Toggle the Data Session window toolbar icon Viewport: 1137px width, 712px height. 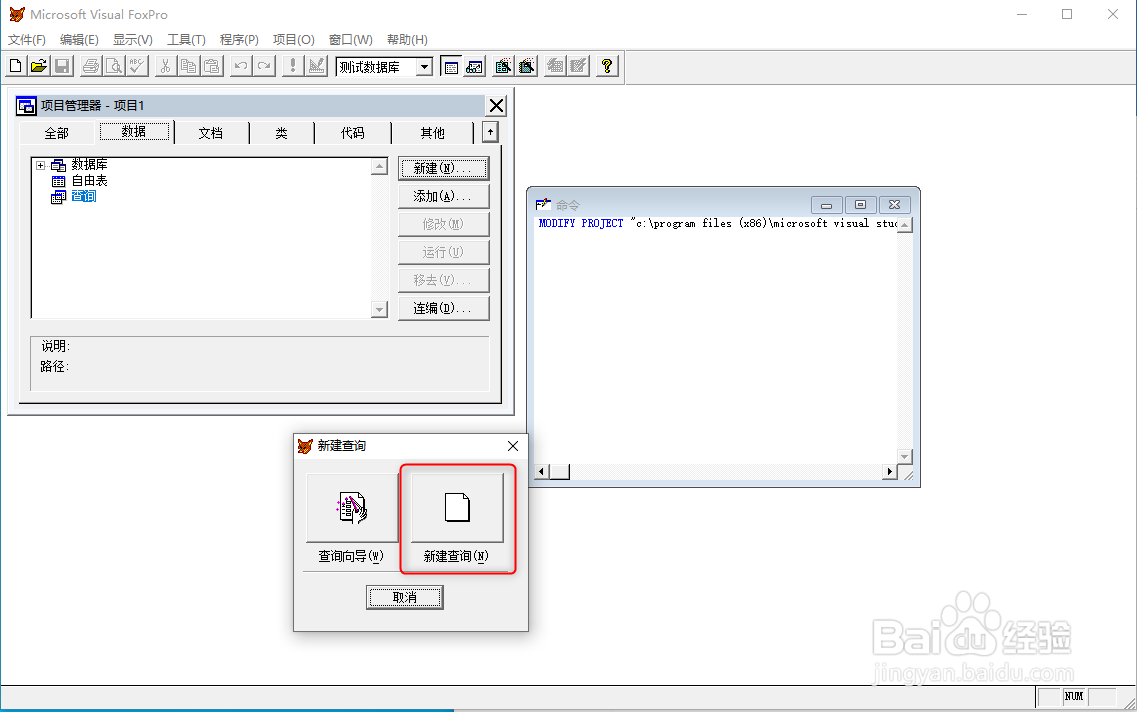point(474,67)
